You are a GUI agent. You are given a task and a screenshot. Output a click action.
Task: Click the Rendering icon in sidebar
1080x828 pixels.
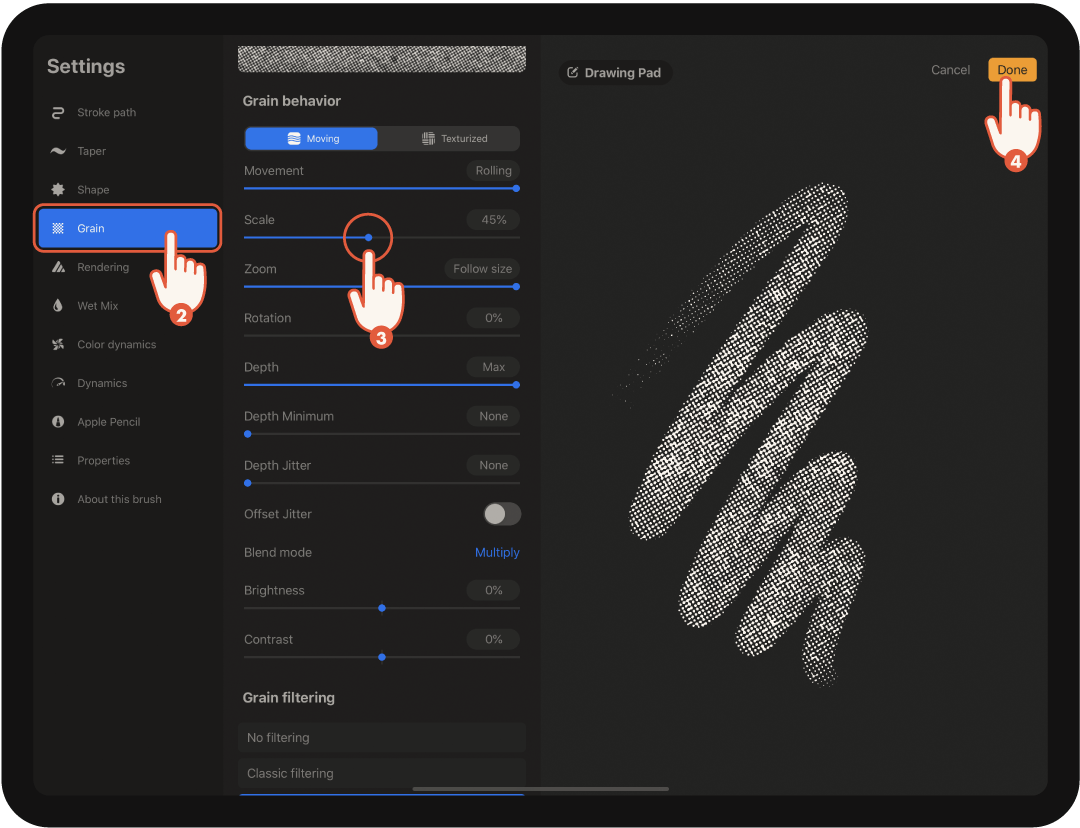tap(58, 267)
